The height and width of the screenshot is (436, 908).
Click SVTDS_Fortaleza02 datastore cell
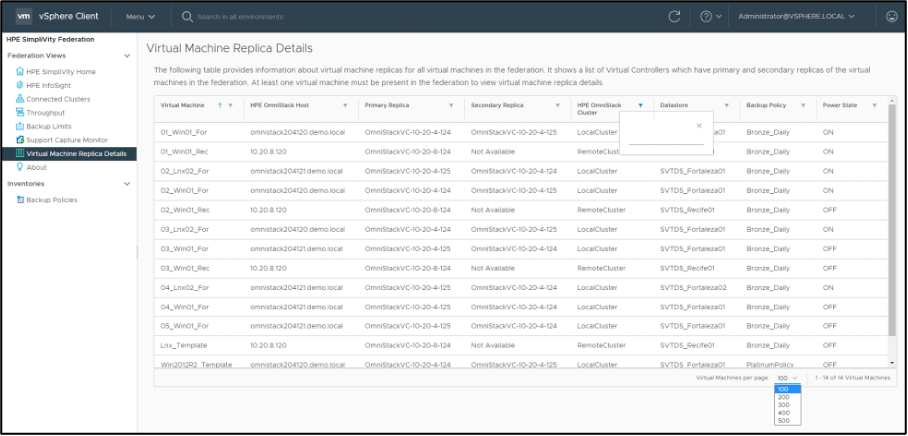click(693, 287)
